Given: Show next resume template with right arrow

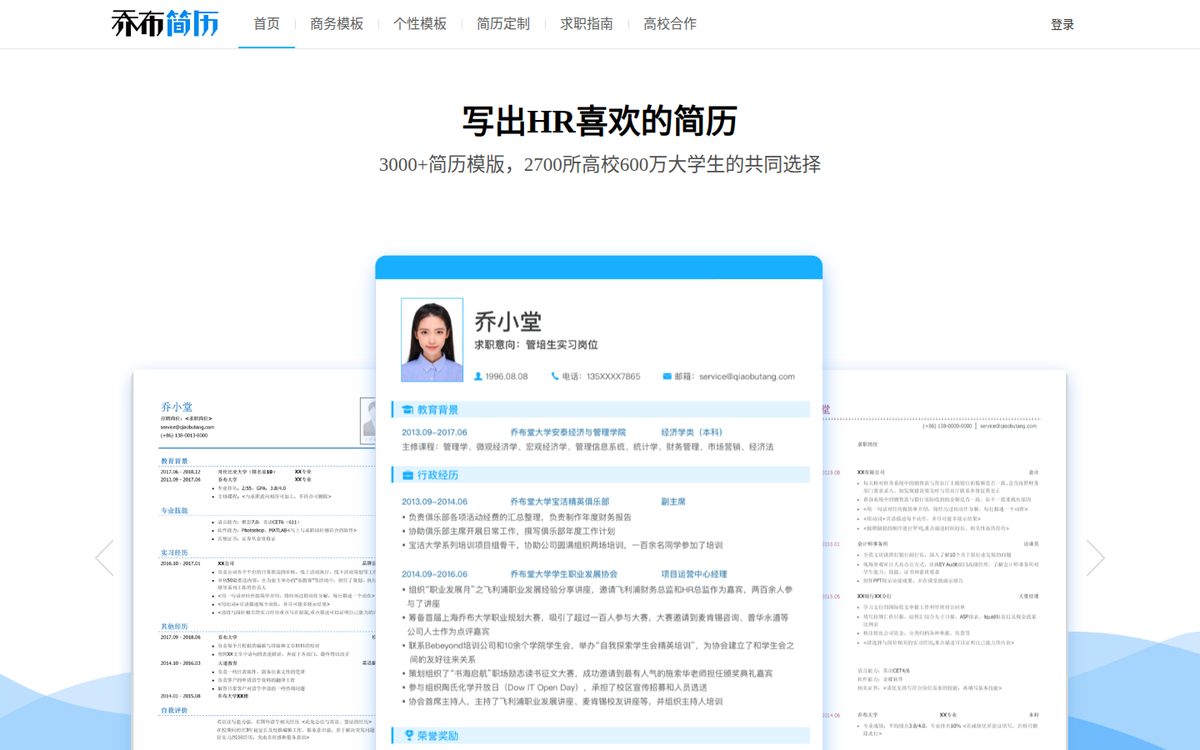Looking at the screenshot, I should pos(1095,557).
